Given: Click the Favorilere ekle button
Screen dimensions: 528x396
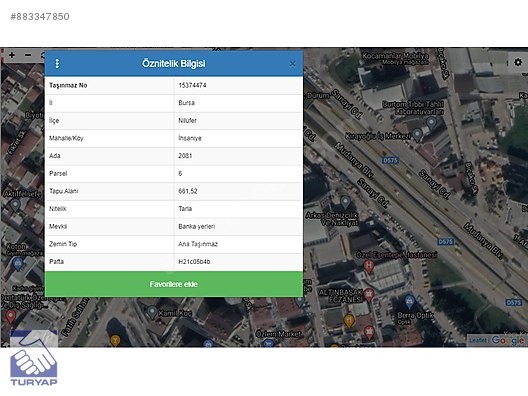Looking at the screenshot, I should point(174,284).
